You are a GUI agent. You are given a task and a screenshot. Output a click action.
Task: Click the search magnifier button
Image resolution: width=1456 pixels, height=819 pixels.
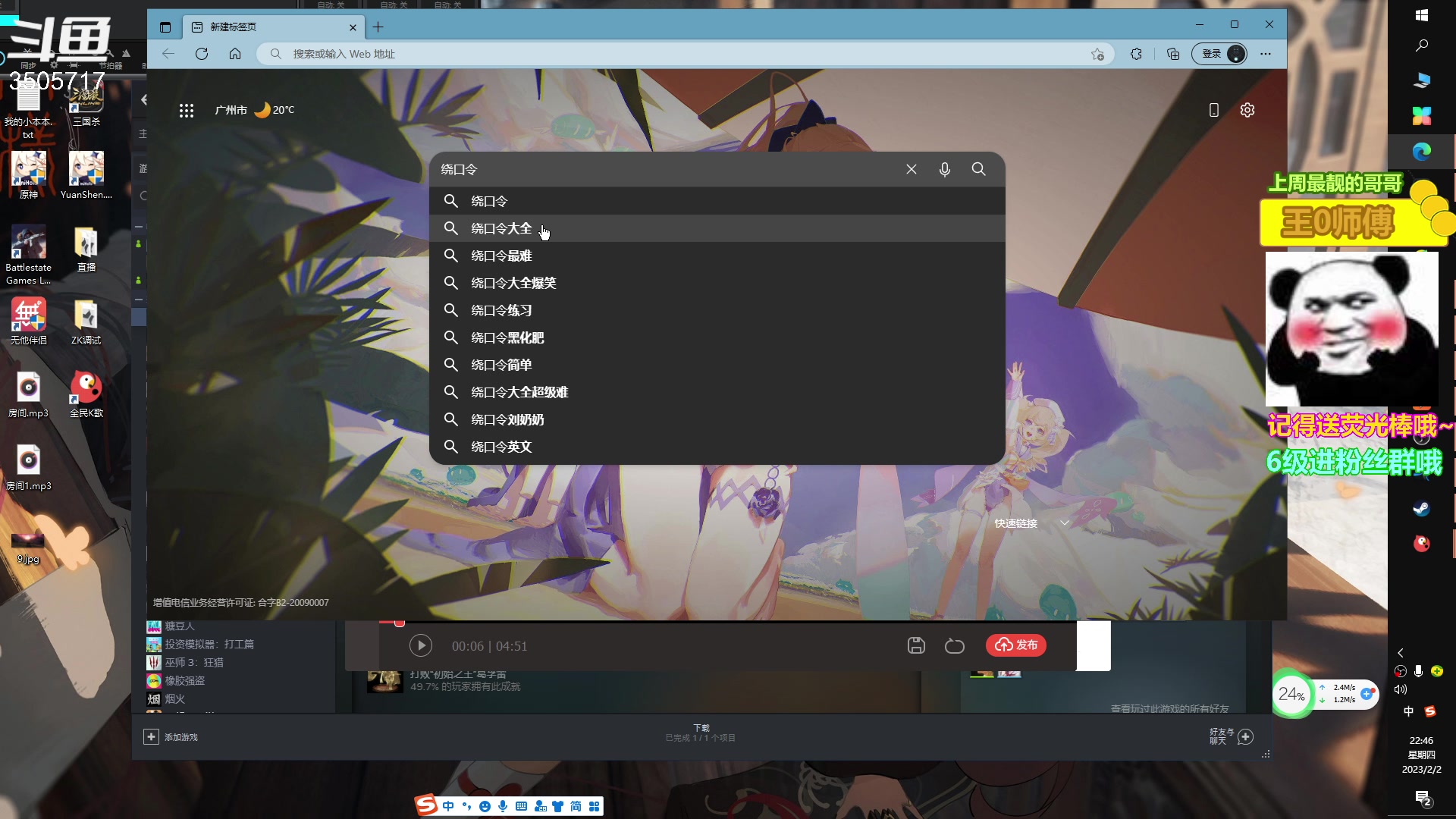point(979,170)
